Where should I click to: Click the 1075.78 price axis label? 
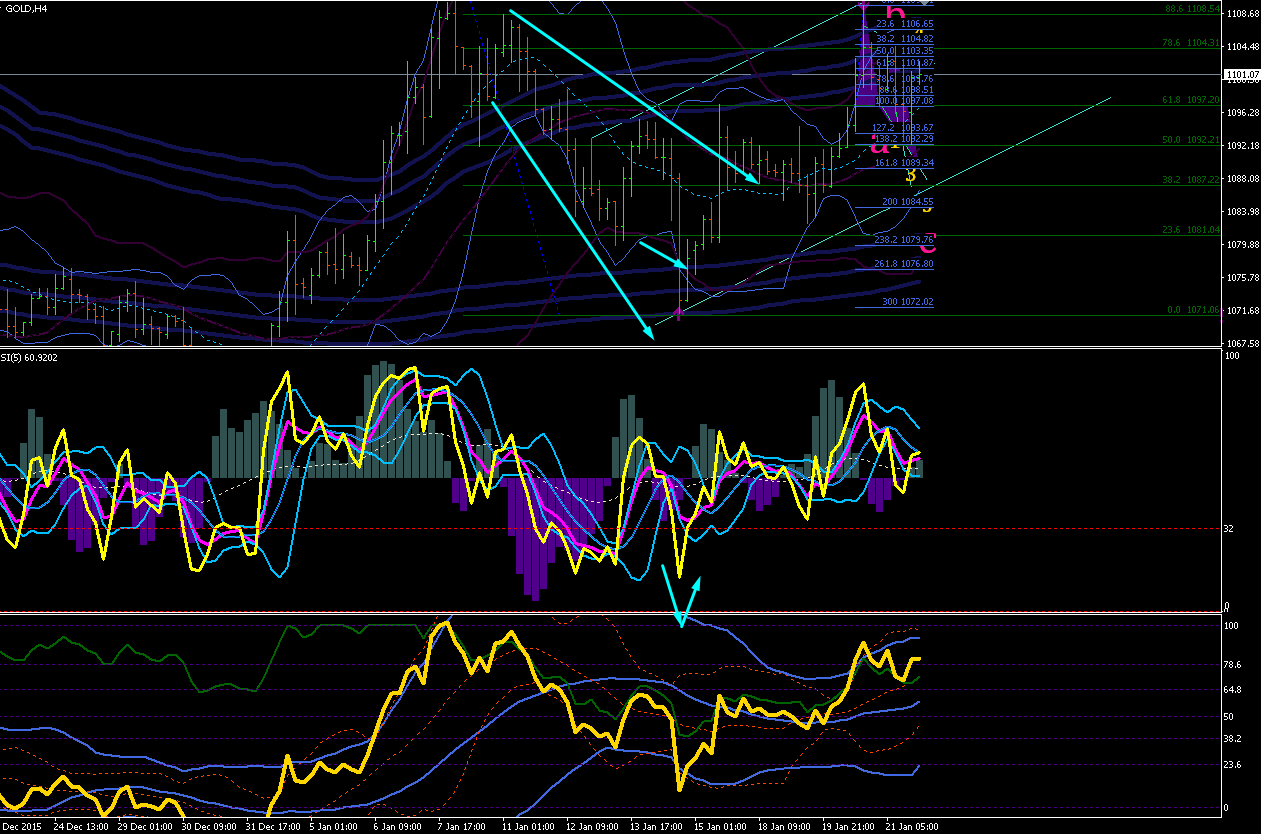(1242, 278)
